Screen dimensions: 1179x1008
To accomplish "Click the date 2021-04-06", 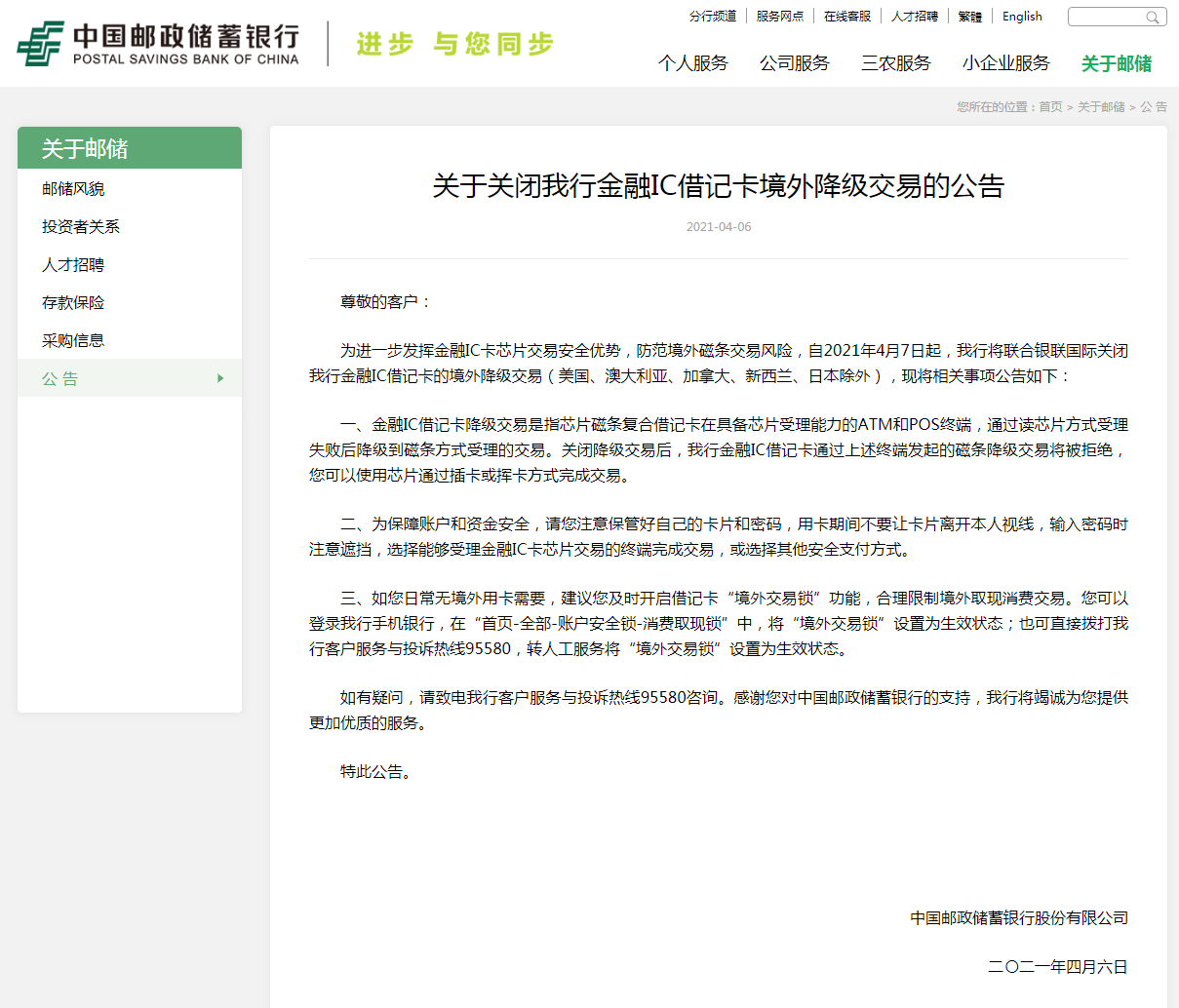I will 719,227.
